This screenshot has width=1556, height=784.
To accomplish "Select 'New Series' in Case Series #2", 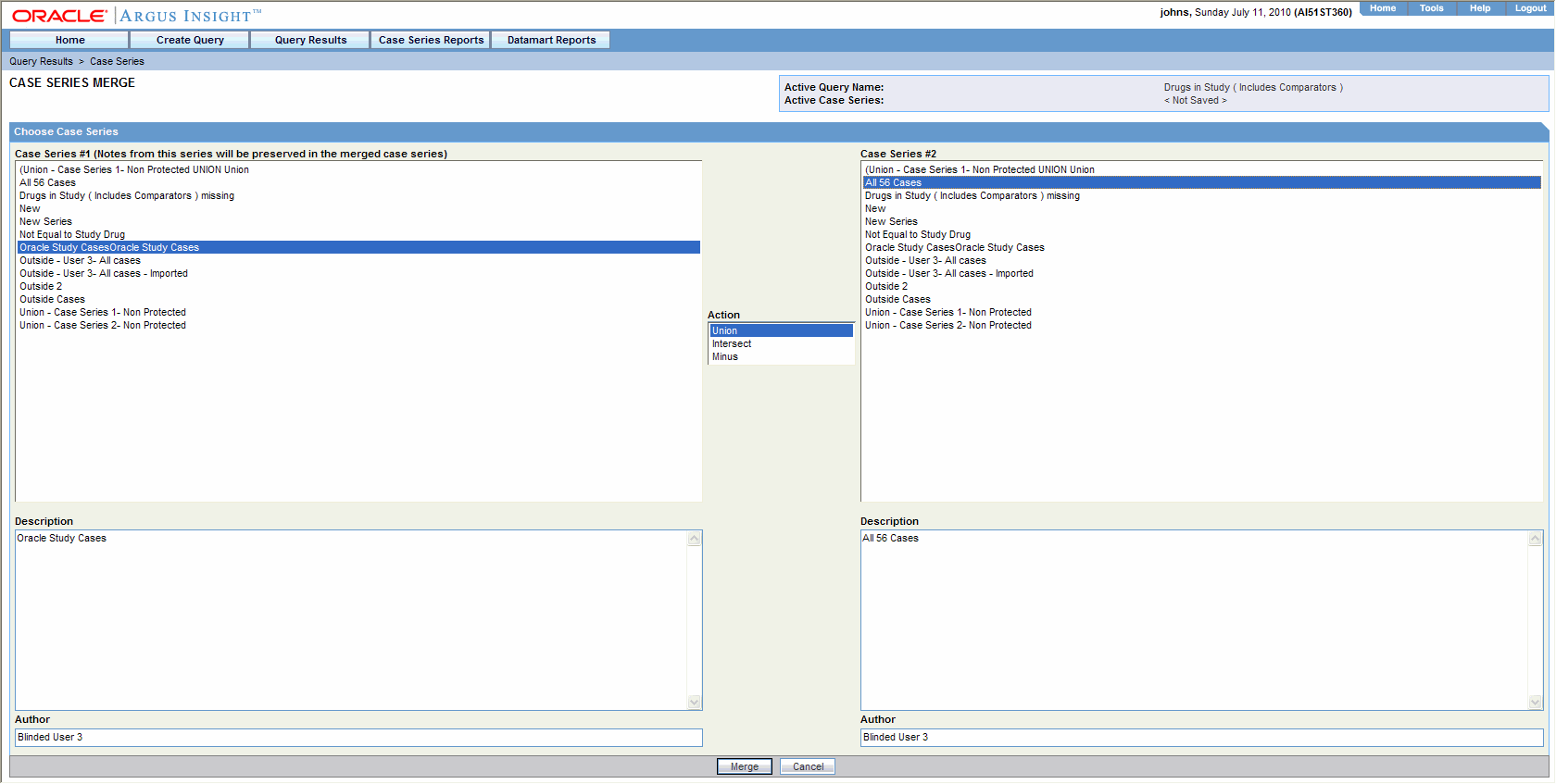I will (x=1202, y=221).
